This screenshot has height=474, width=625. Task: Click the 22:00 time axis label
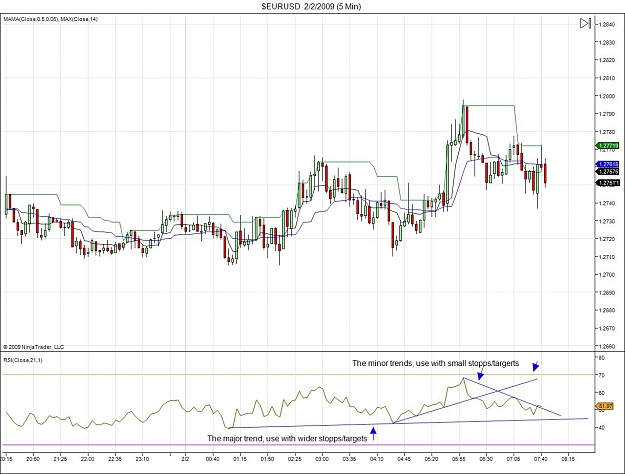pyautogui.click(x=88, y=459)
